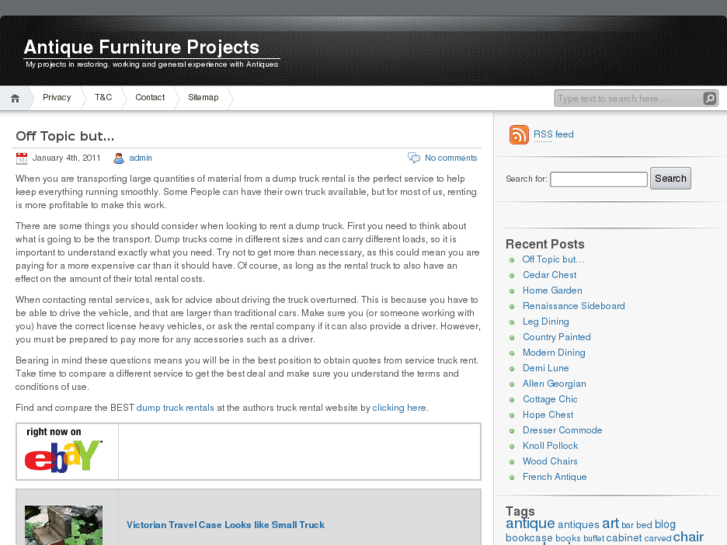Open the Sitemap page
Image resolution: width=727 pixels, height=545 pixels.
(203, 97)
